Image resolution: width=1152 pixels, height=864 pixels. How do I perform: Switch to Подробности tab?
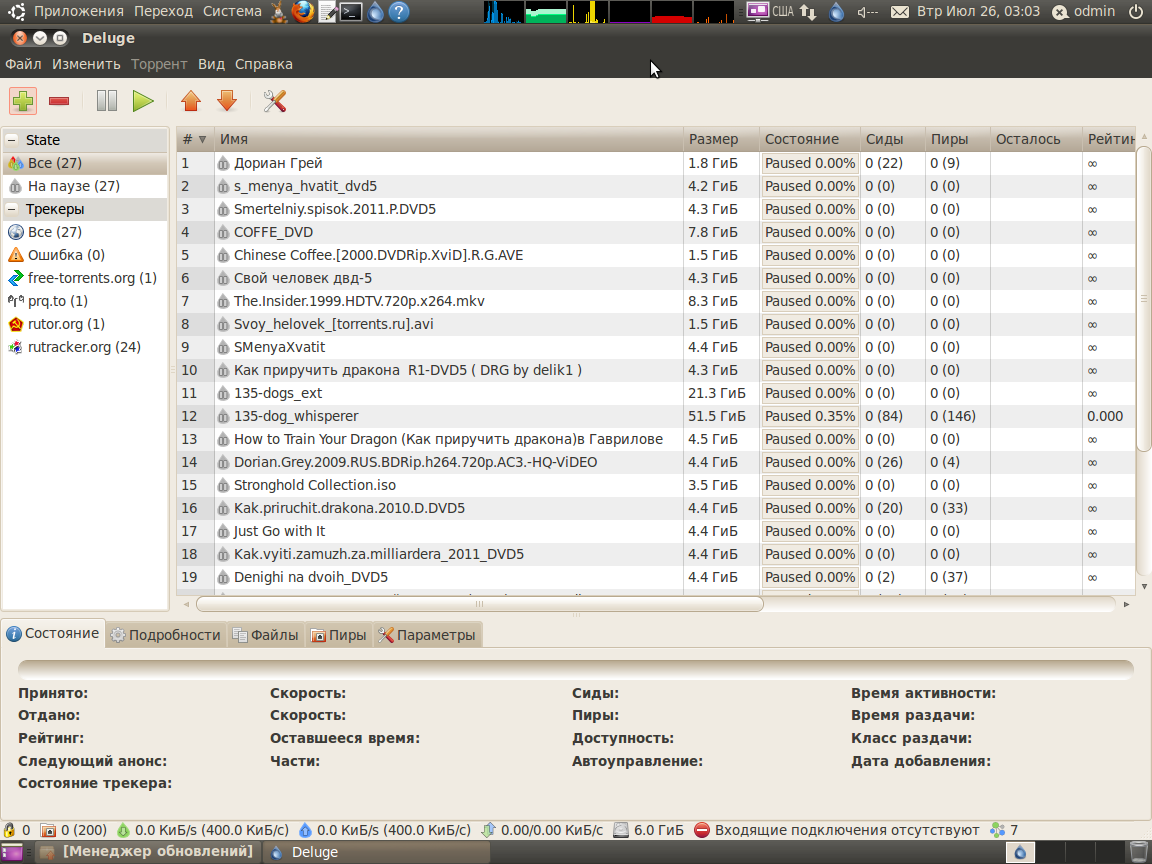(166, 635)
